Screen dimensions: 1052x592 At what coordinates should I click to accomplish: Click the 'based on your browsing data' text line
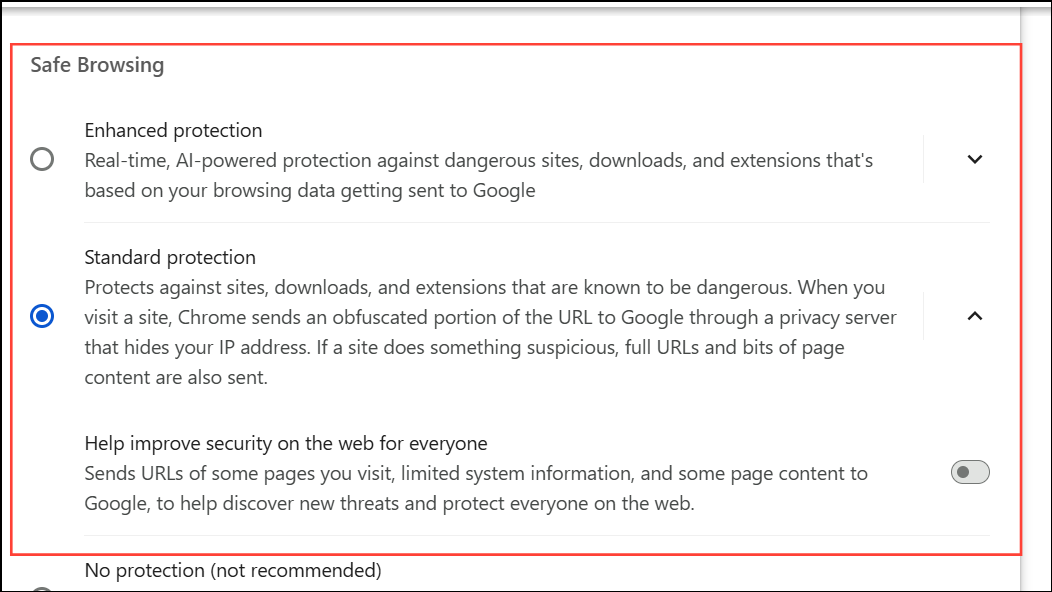click(310, 190)
